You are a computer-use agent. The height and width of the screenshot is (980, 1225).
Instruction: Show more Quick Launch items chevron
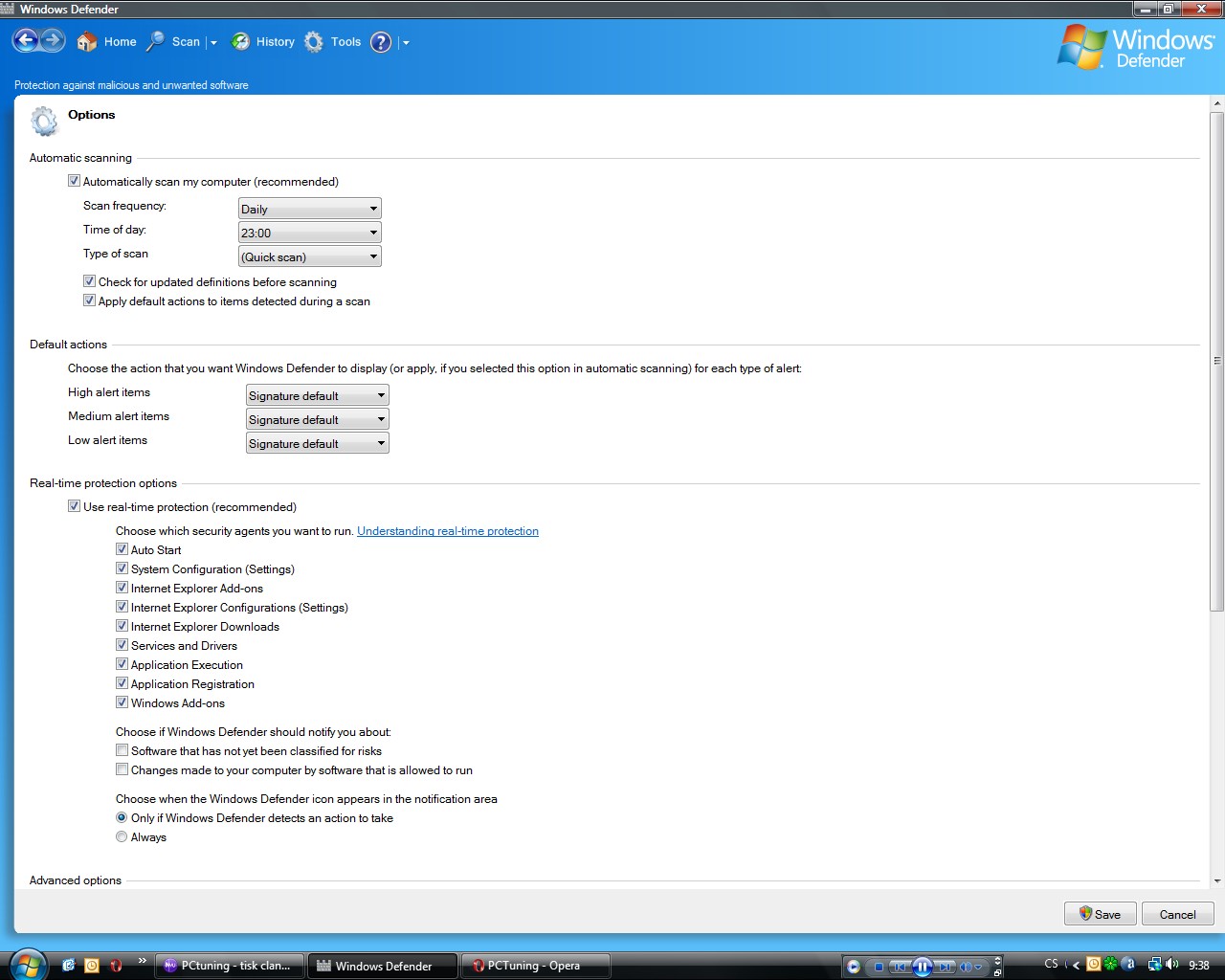click(143, 960)
